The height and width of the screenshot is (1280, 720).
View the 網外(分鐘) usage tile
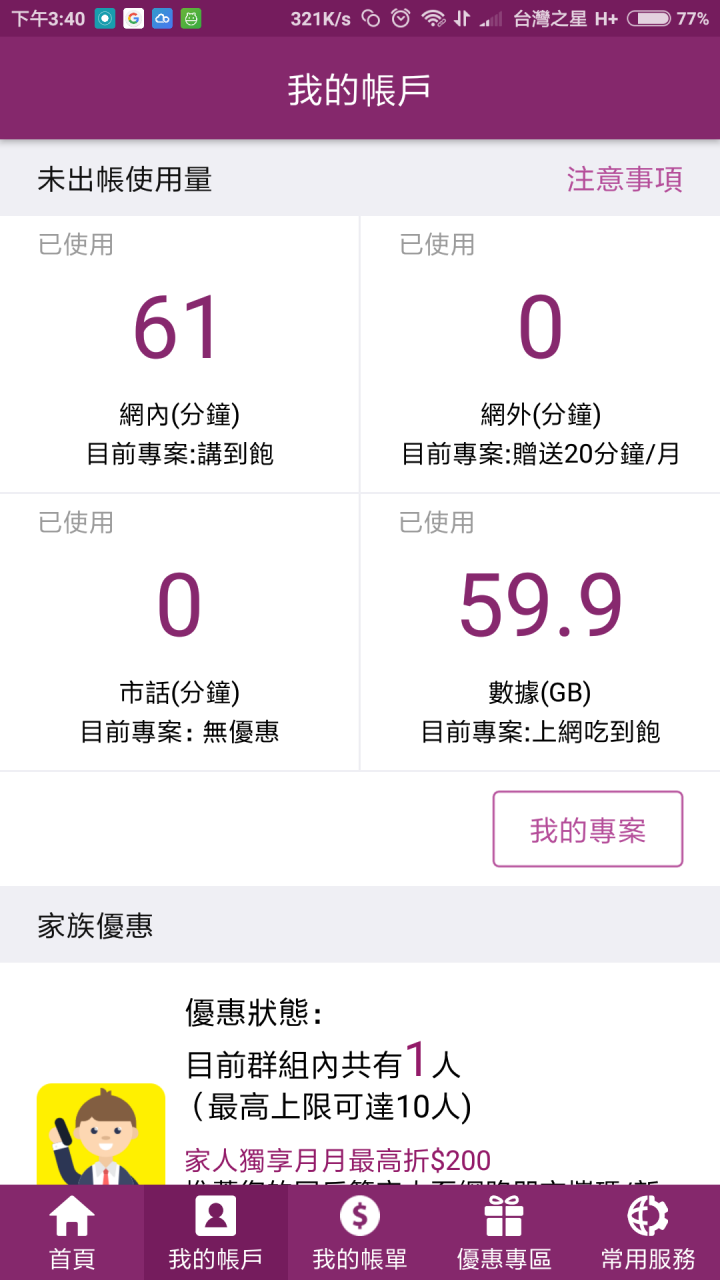(x=540, y=354)
